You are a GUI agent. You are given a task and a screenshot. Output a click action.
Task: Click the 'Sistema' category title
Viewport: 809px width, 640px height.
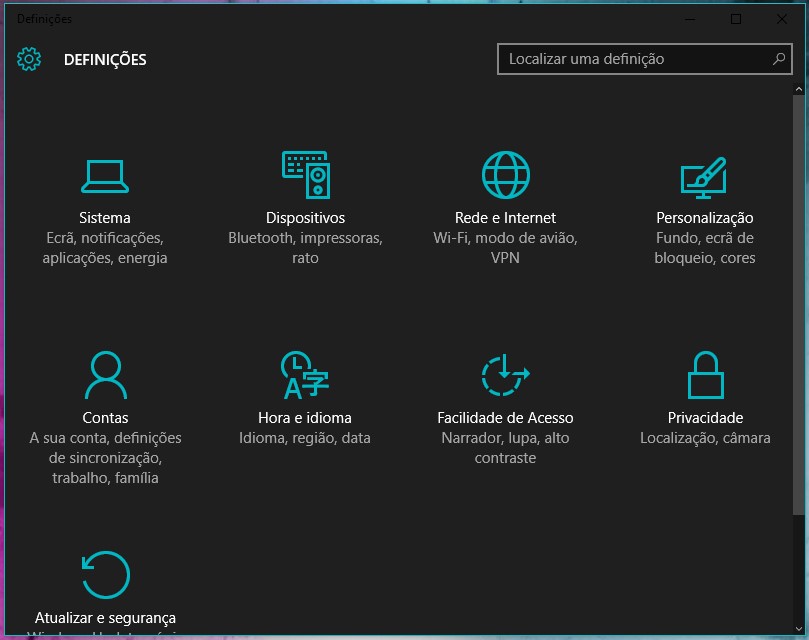click(x=105, y=218)
